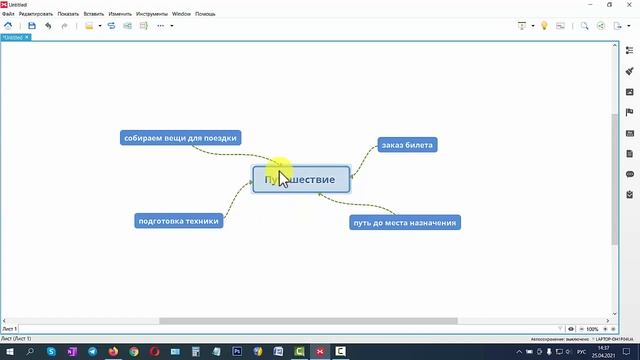This screenshot has width=640, height=360.
Task: Open the Инструменты menu
Action: (152, 14)
